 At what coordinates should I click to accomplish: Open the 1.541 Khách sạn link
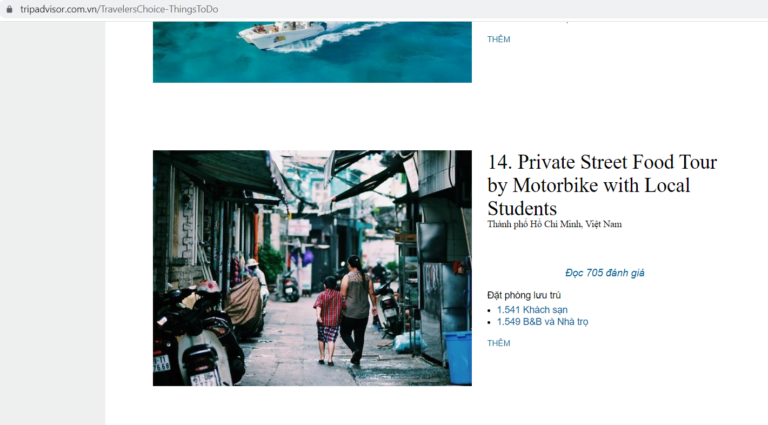click(x=532, y=309)
